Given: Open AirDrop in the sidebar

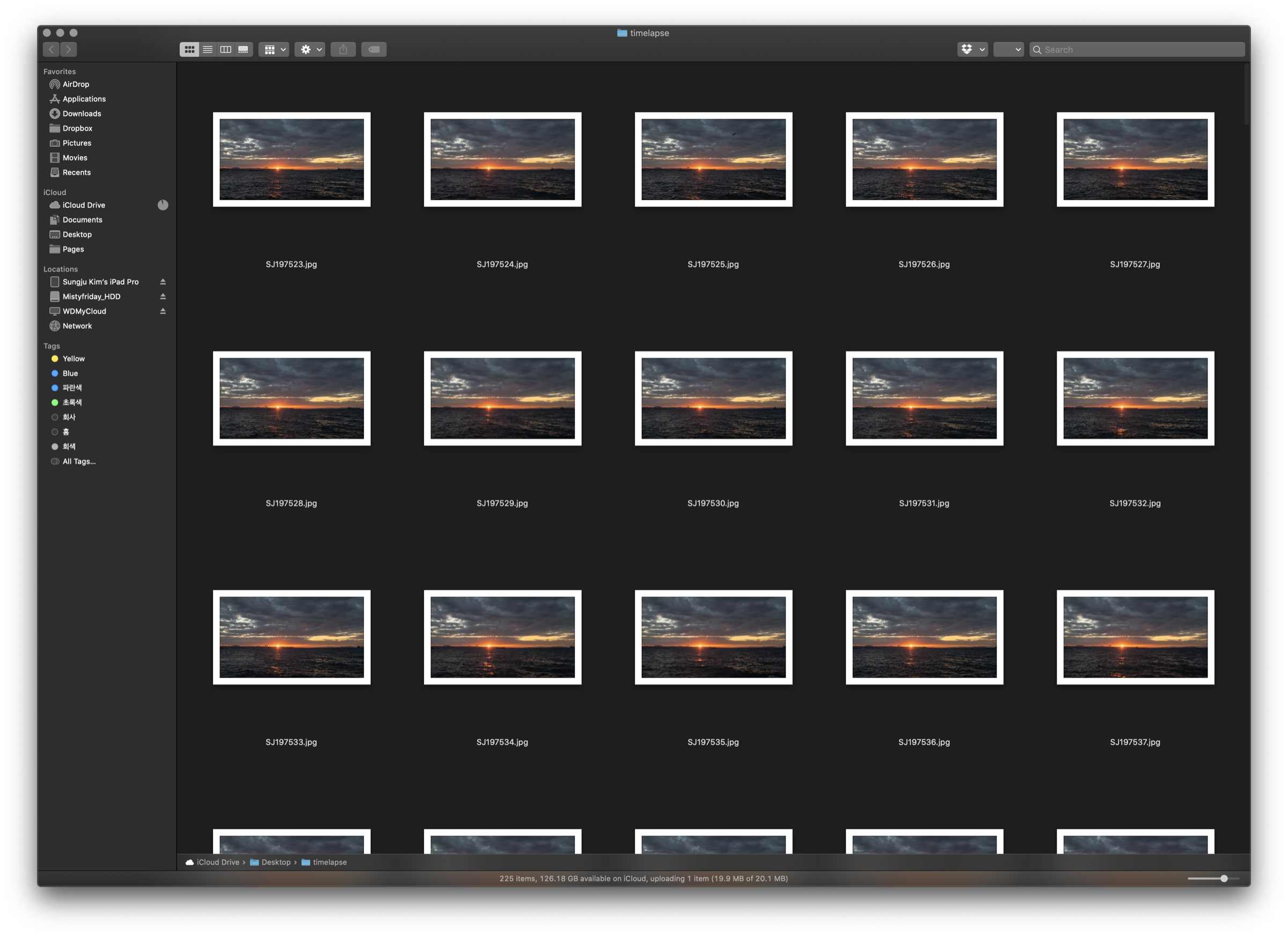Looking at the screenshot, I should point(76,84).
